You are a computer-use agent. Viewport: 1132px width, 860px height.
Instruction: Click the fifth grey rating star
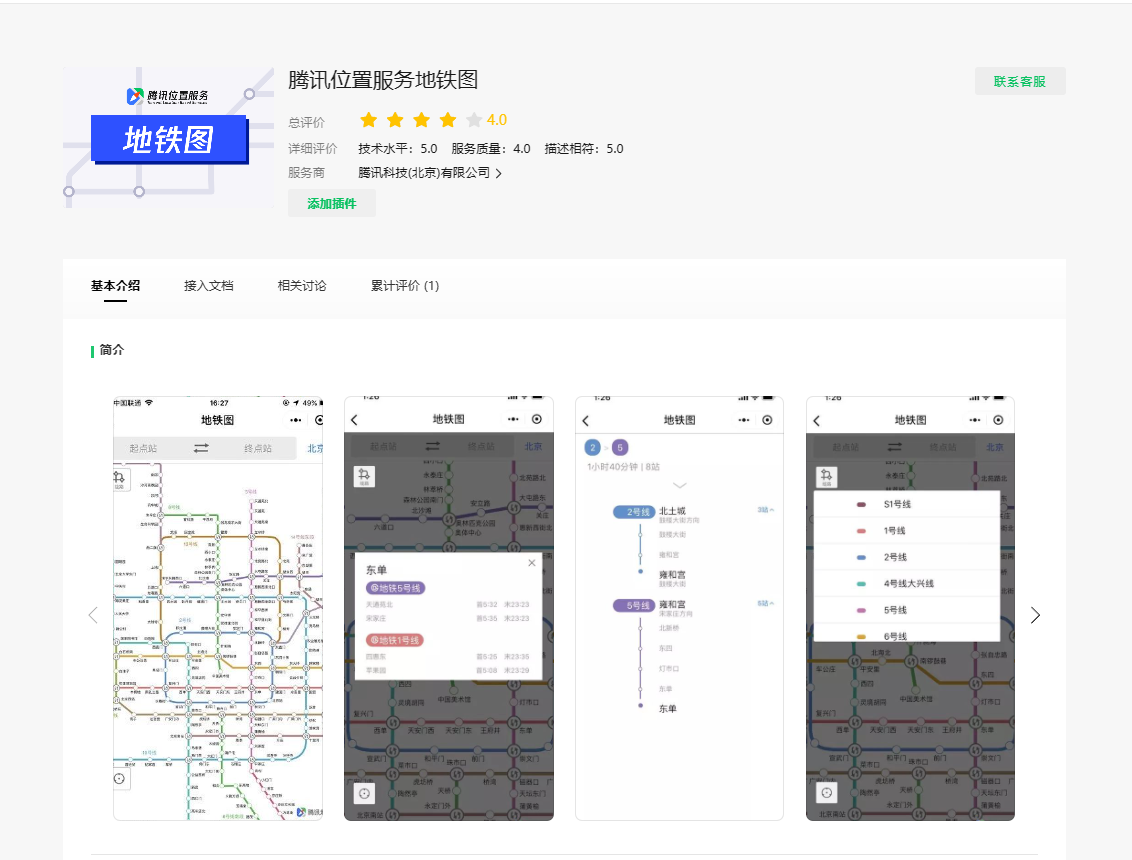[474, 120]
